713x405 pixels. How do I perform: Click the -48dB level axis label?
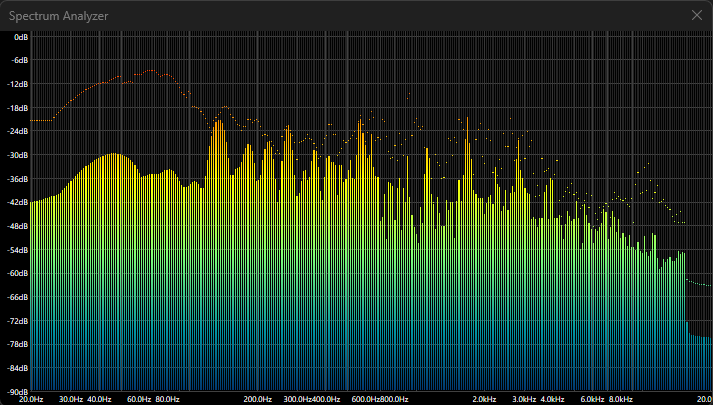click(x=18, y=226)
